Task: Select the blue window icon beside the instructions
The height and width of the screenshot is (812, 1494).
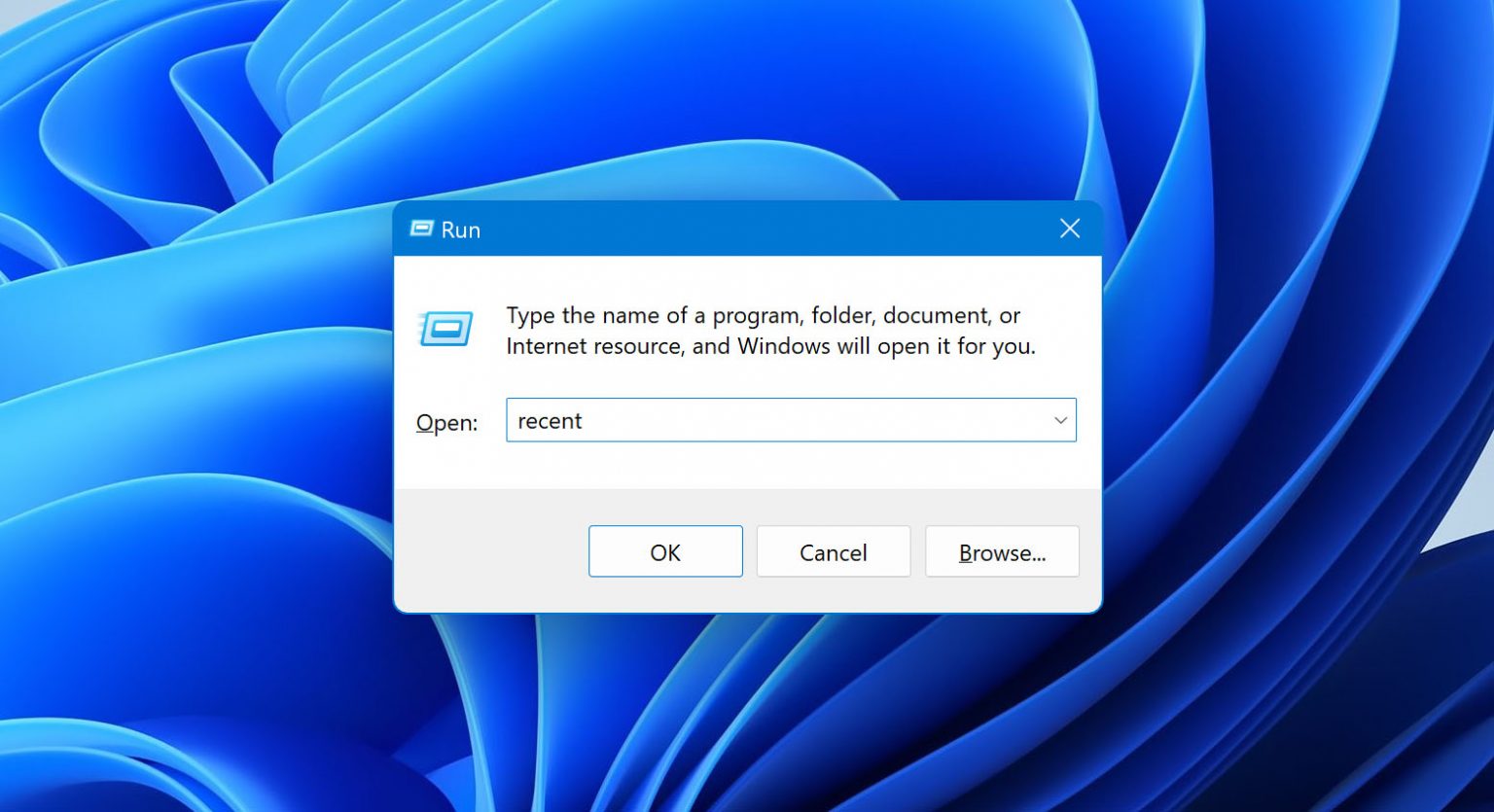Action: click(x=445, y=330)
